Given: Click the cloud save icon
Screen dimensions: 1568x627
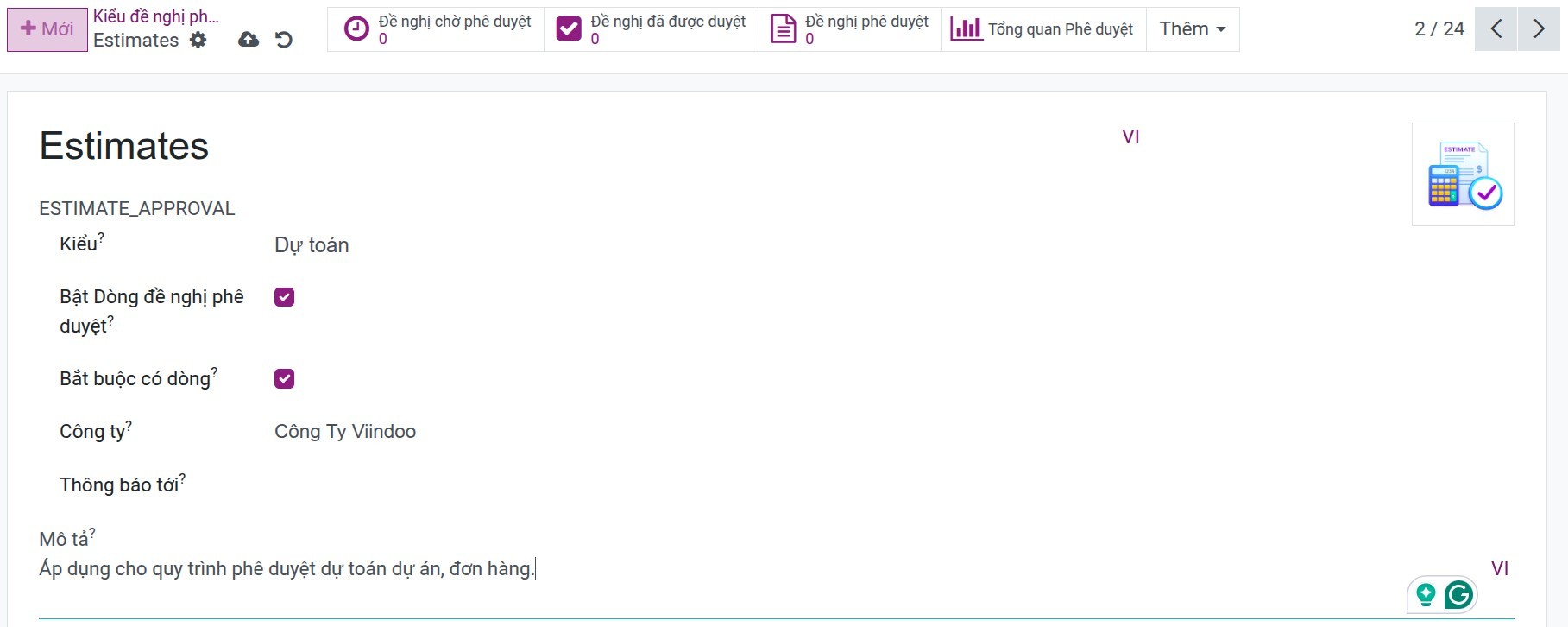Looking at the screenshot, I should pos(249,40).
